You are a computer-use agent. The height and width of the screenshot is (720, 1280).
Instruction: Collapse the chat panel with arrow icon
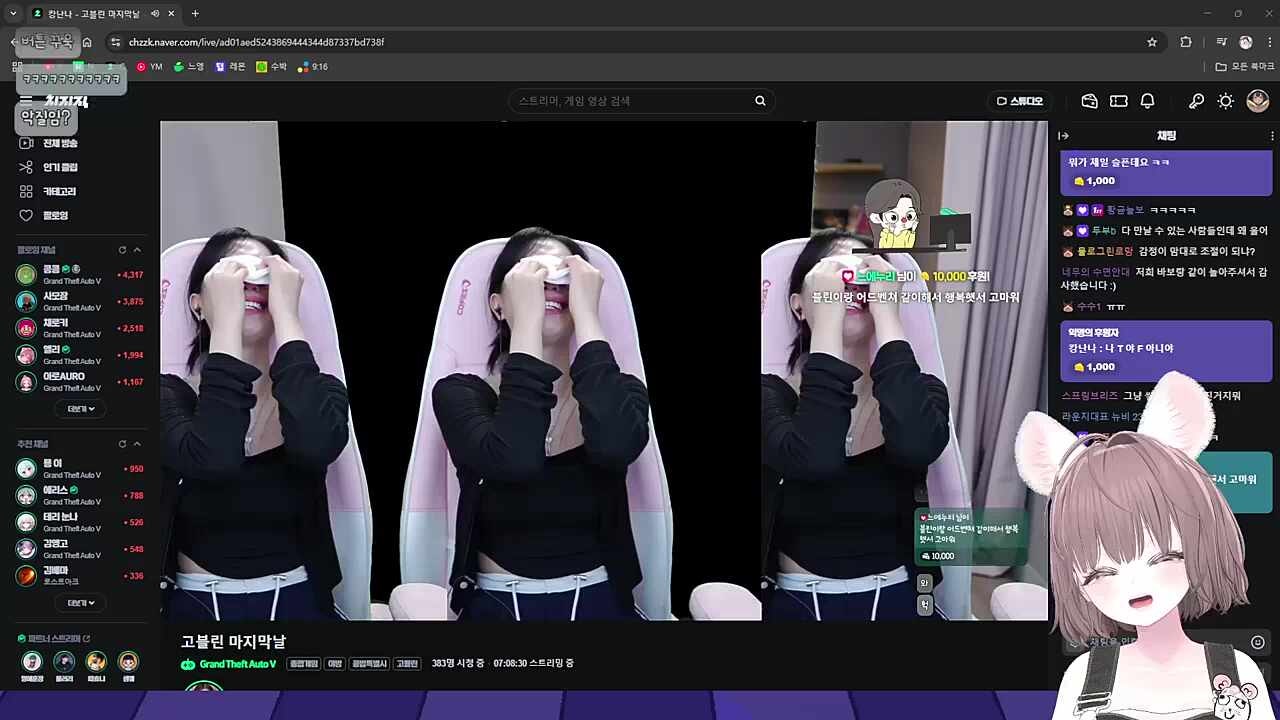click(x=1064, y=136)
